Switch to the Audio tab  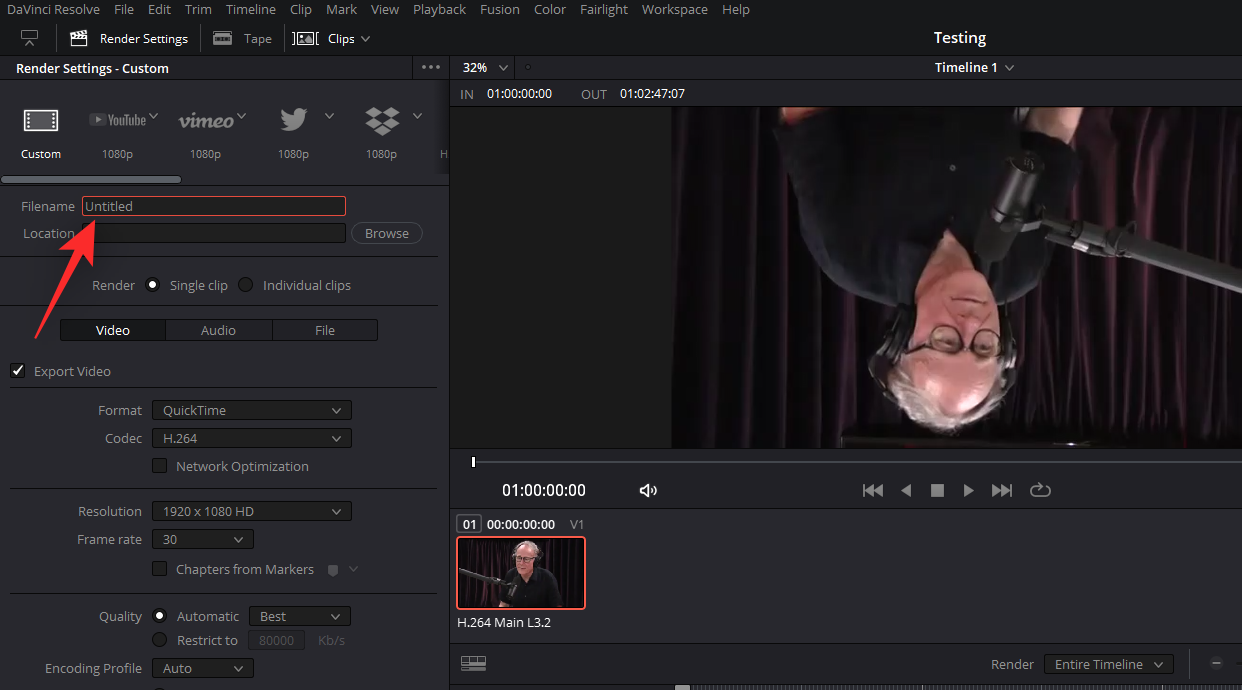pos(219,330)
